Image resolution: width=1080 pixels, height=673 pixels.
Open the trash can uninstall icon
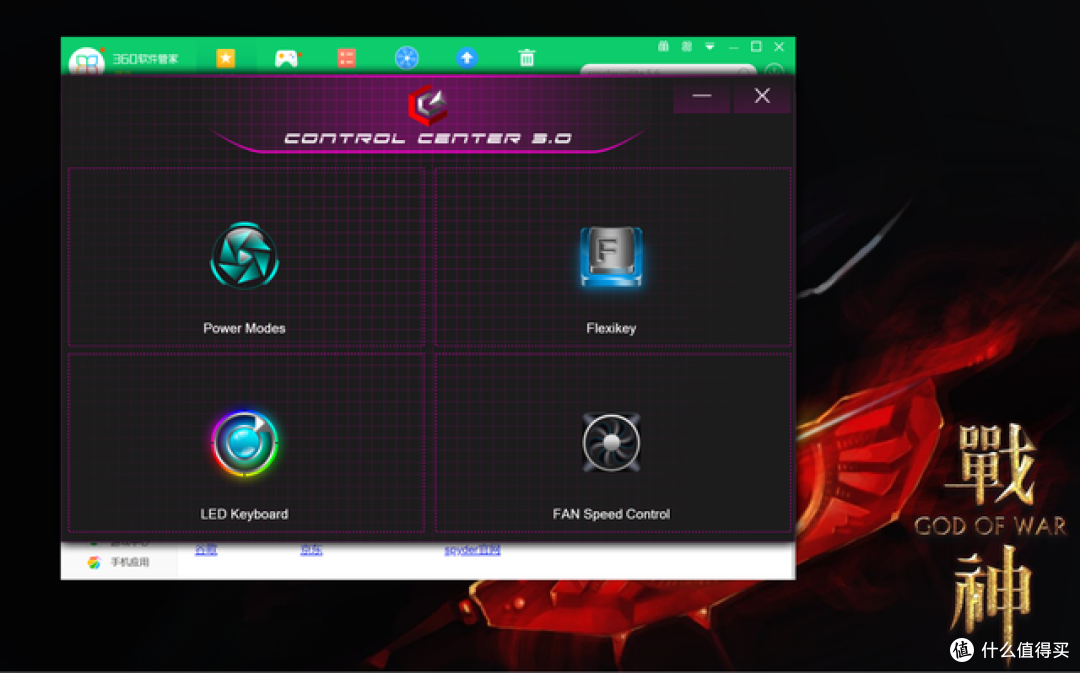[526, 58]
